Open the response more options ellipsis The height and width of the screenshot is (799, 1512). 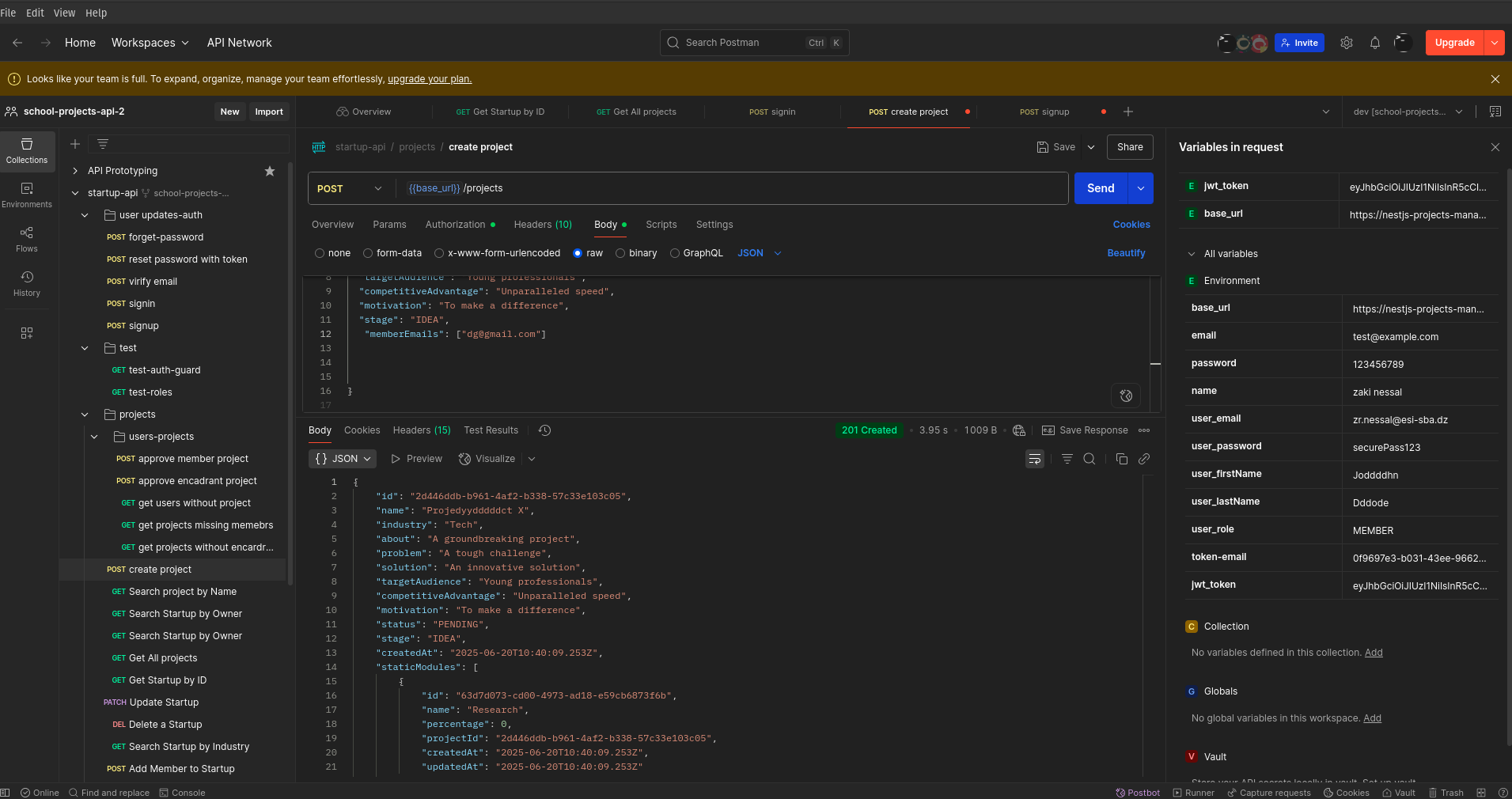[x=1144, y=430]
